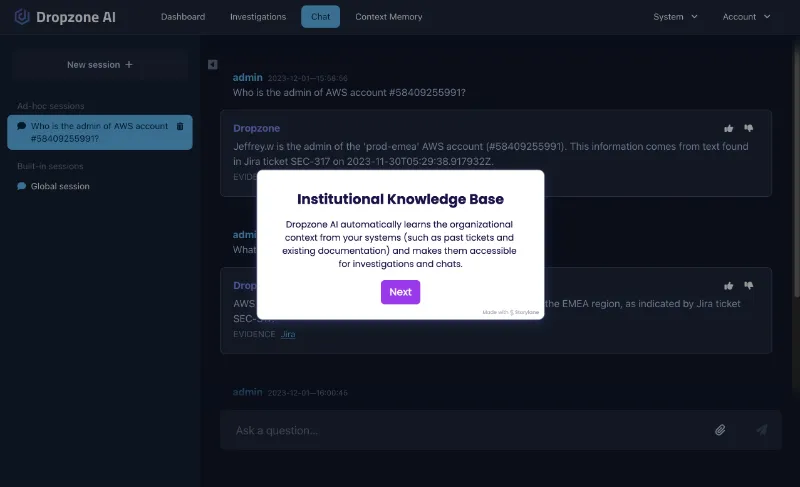
Task: Delete the AWS account session via trash icon
Action: pyautogui.click(x=180, y=126)
